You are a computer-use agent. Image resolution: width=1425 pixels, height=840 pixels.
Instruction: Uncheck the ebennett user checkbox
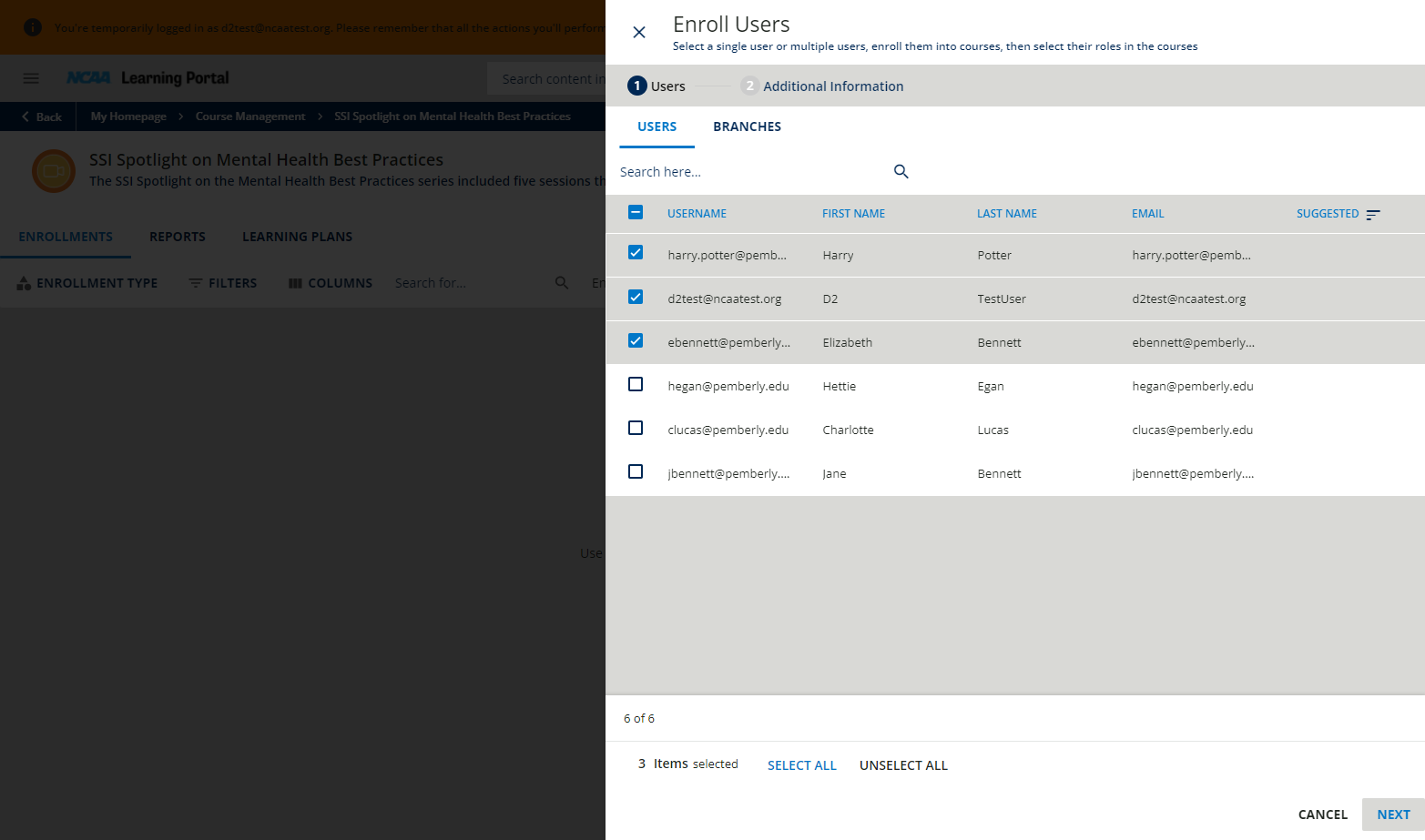click(636, 340)
